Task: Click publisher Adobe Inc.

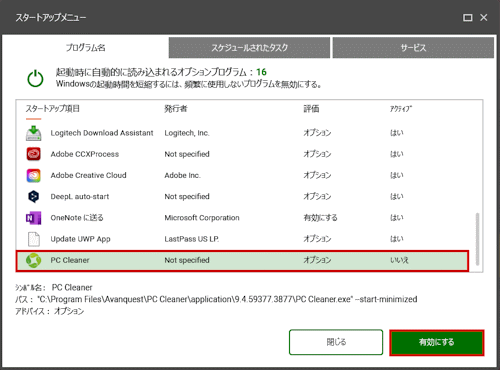Action: 182,175
